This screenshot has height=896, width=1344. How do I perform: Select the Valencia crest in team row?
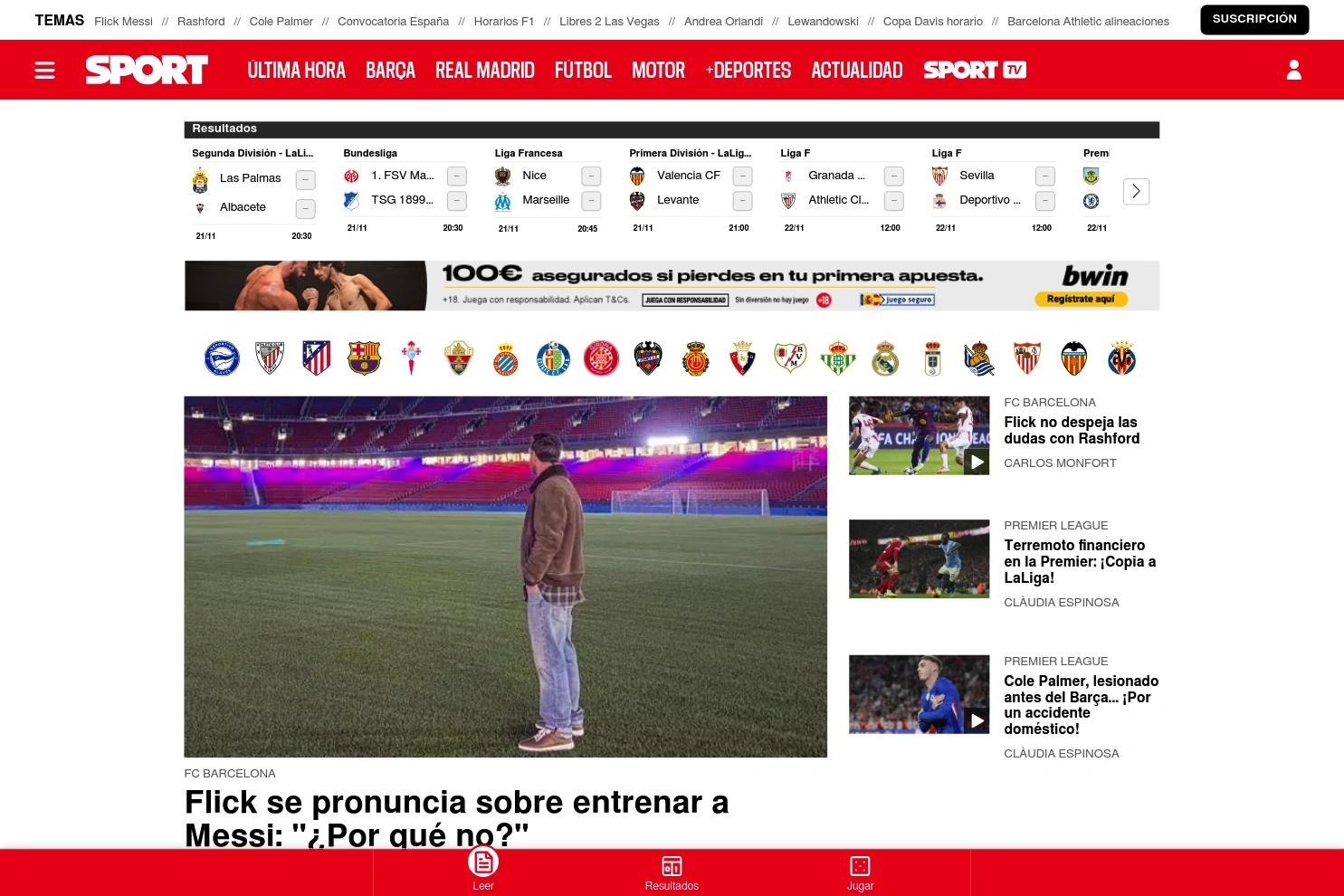[x=1074, y=358]
